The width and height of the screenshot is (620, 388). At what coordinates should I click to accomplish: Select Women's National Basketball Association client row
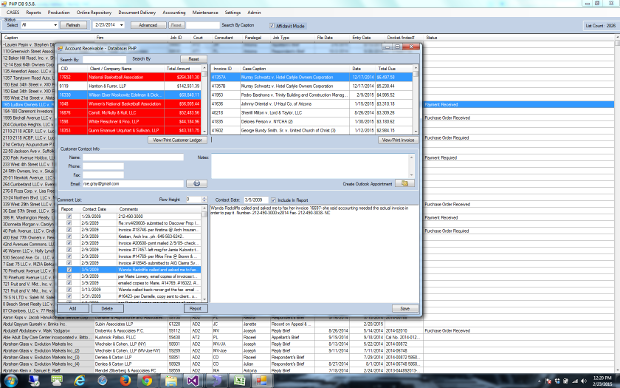130,104
